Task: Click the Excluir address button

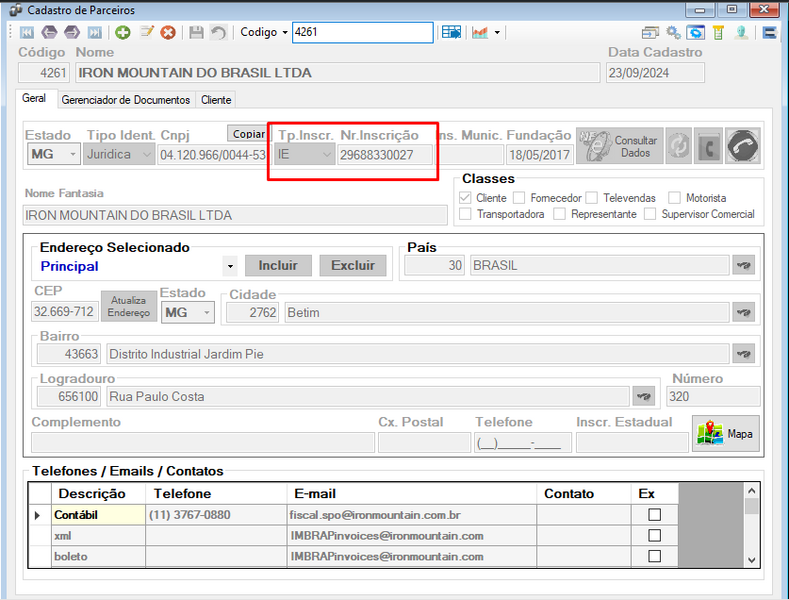Action: point(353,265)
